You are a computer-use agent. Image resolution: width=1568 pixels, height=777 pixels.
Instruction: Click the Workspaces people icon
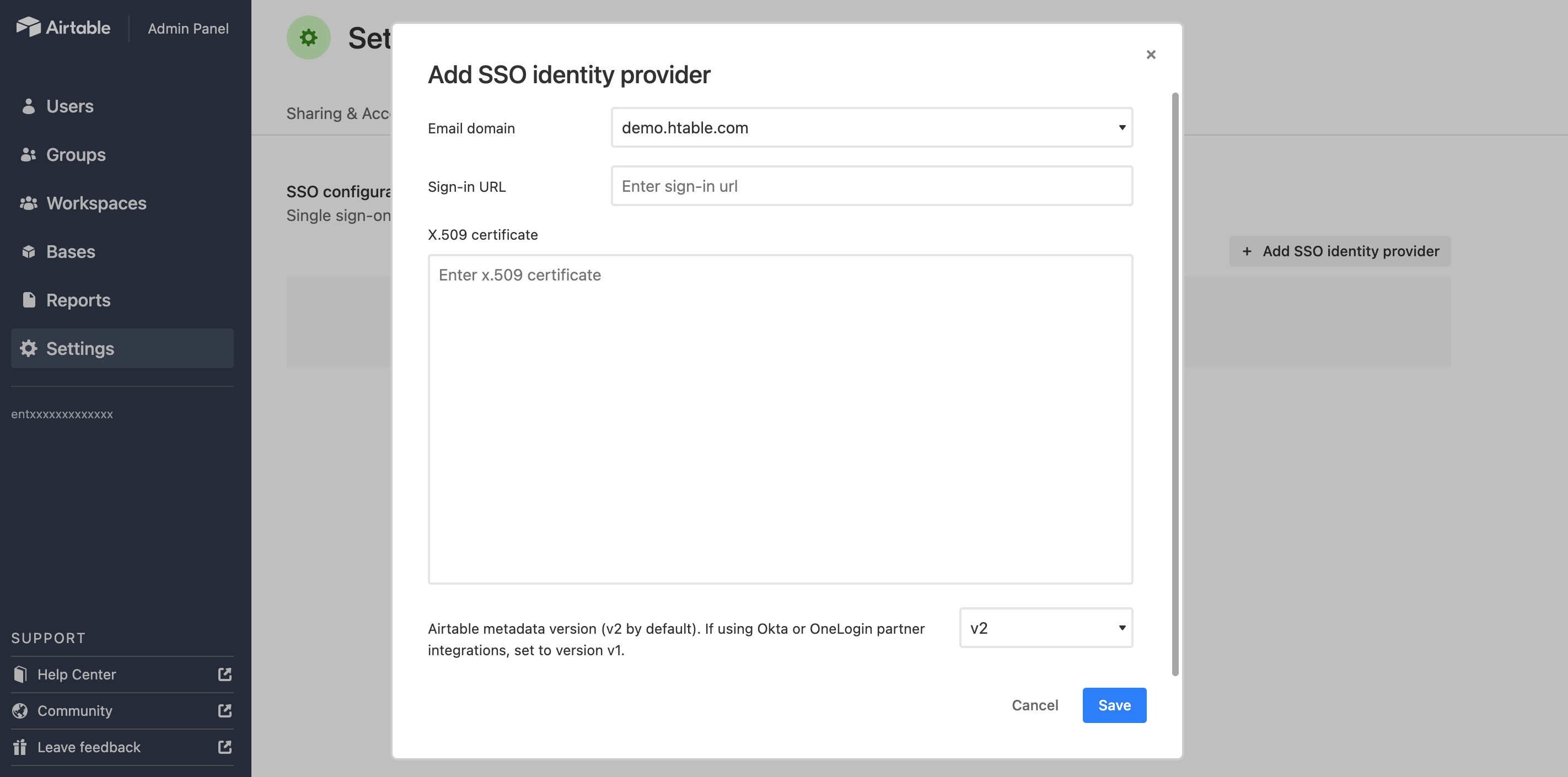[28, 203]
